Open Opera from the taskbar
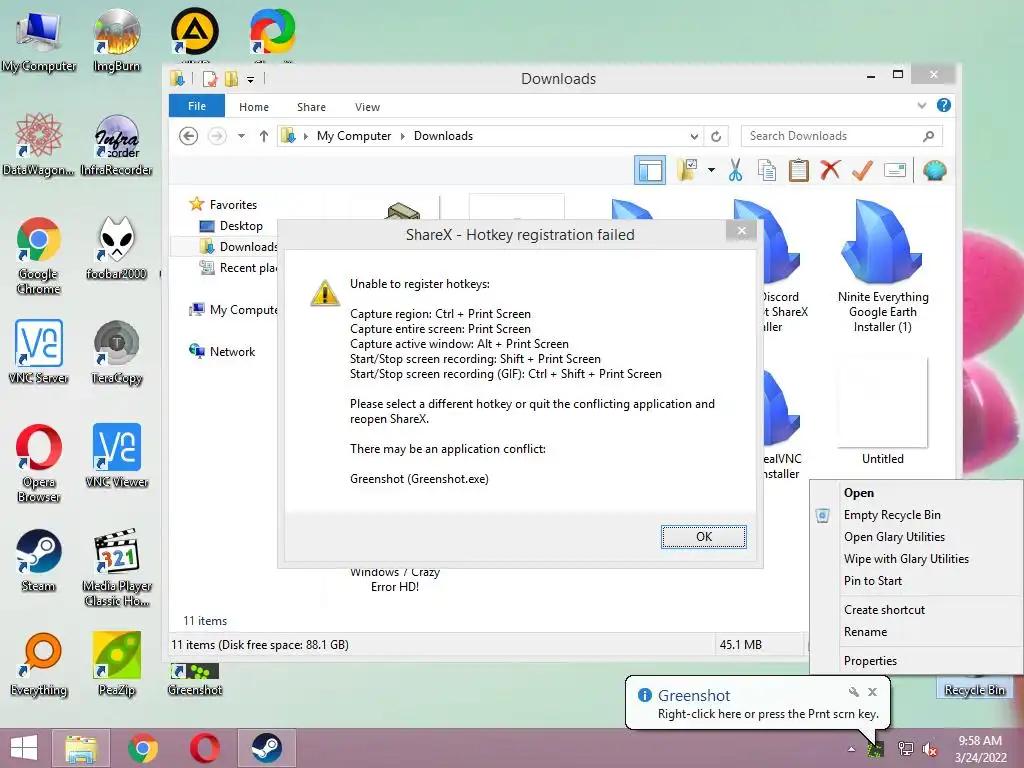The height and width of the screenshot is (768, 1024). (204, 748)
